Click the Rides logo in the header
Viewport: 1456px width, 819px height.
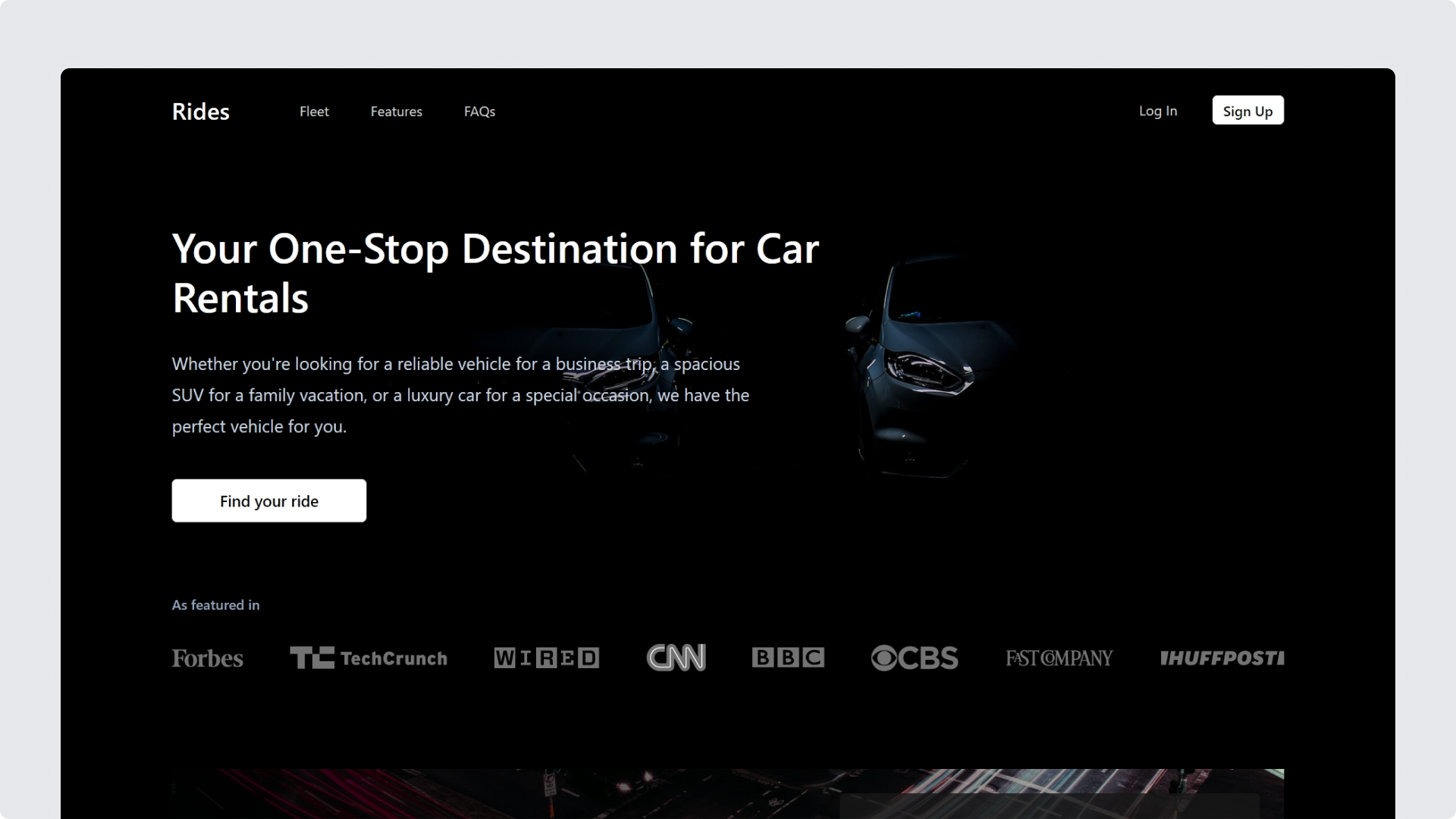(200, 111)
